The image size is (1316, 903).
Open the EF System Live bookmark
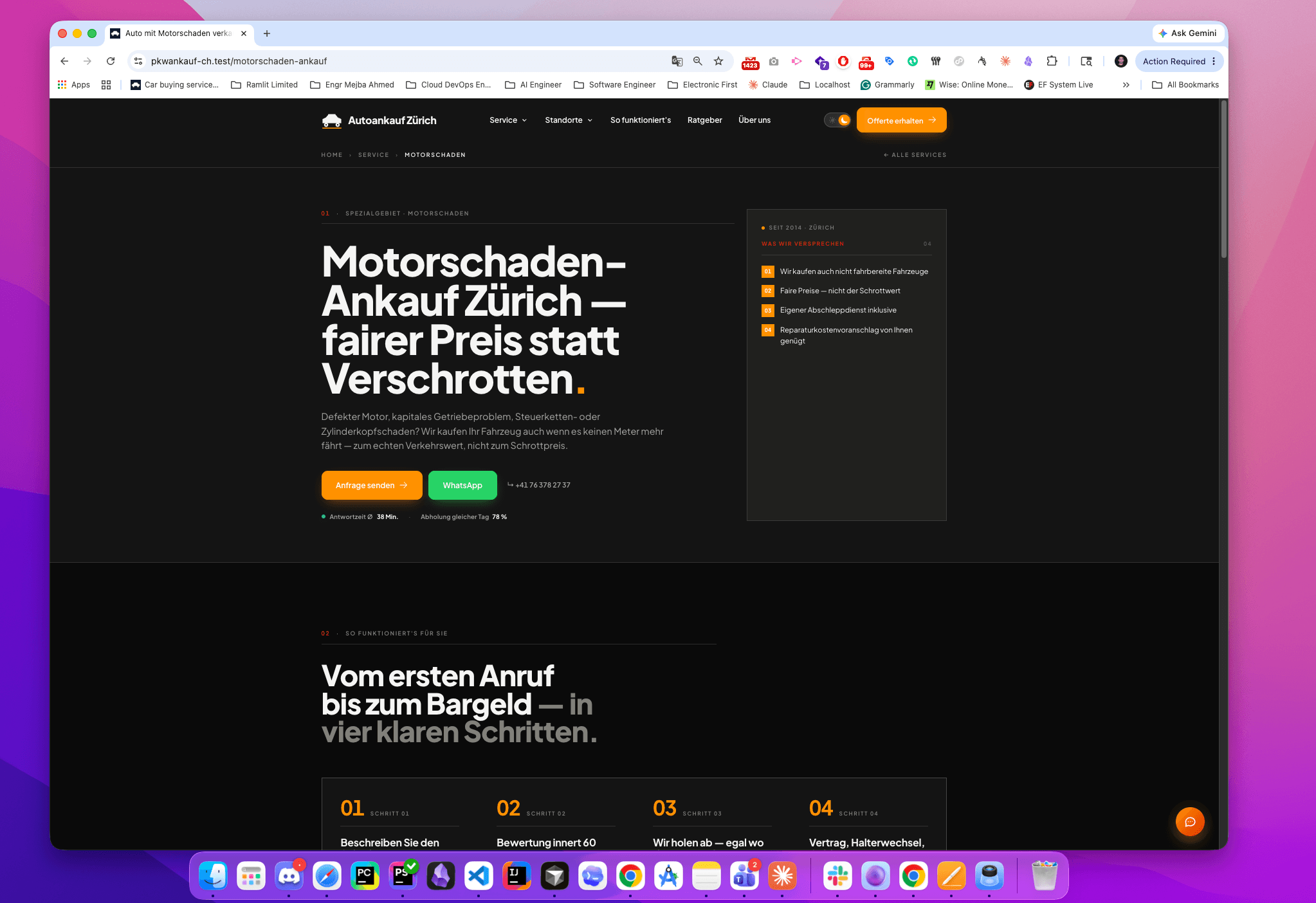tap(1058, 85)
